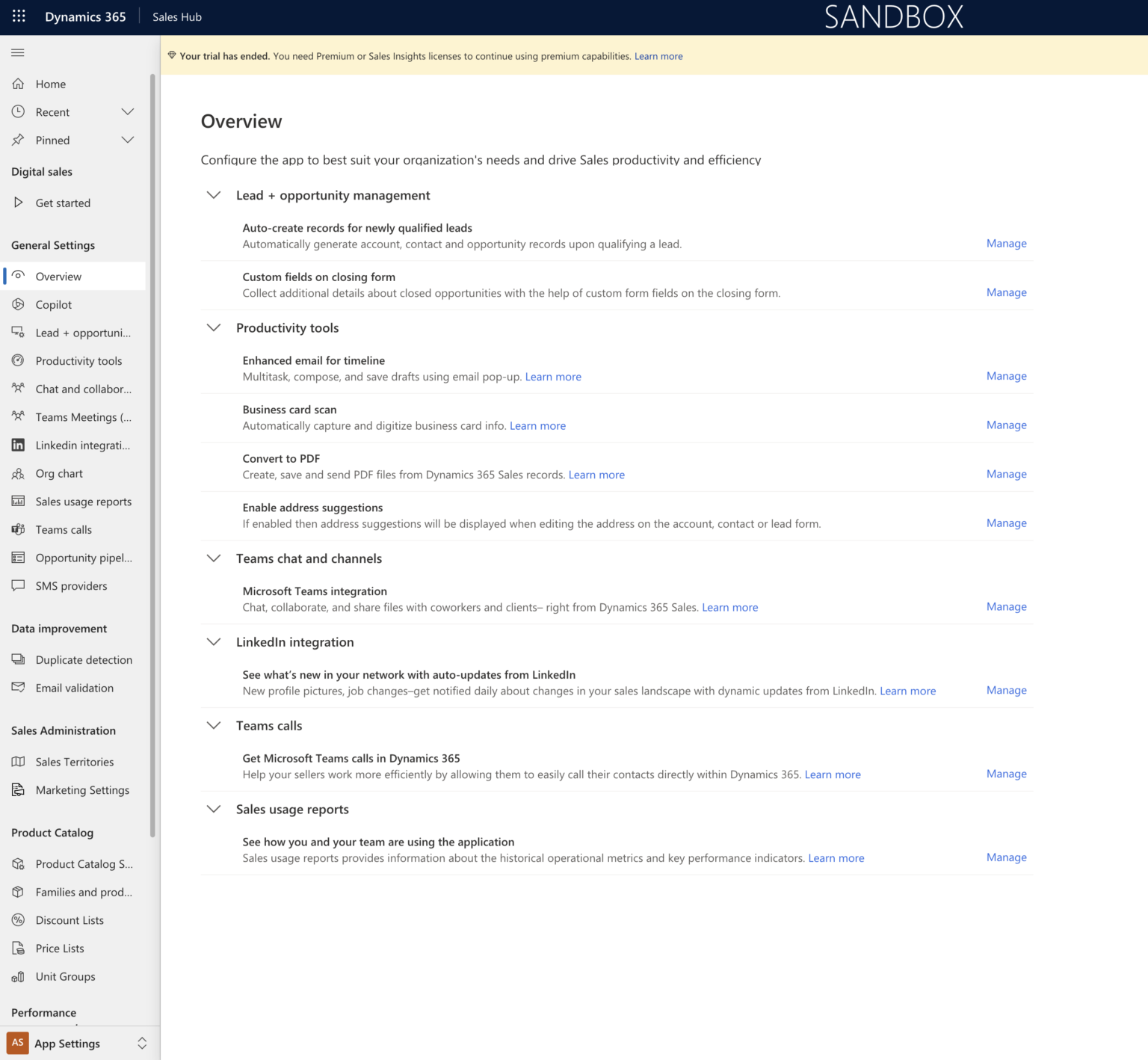The width and height of the screenshot is (1148, 1060).
Task: Click the Copilot icon in sidebar
Action: click(x=18, y=304)
